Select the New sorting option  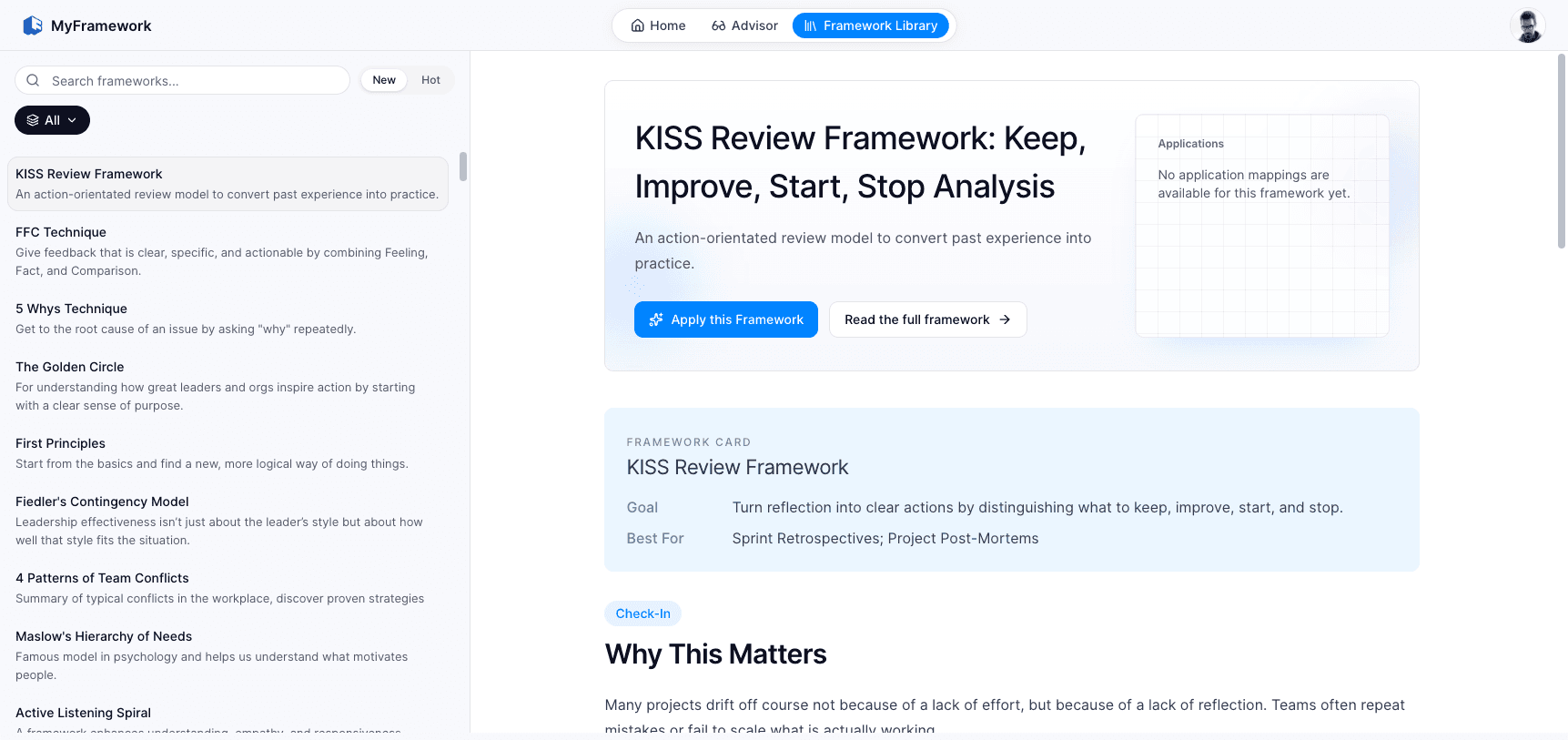pyautogui.click(x=384, y=80)
